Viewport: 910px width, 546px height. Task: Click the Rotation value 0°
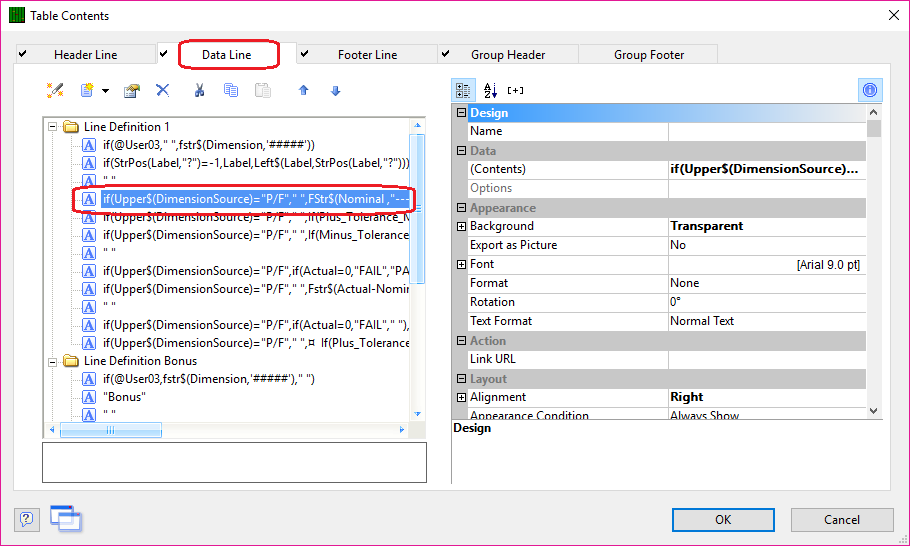pyautogui.click(x=767, y=302)
